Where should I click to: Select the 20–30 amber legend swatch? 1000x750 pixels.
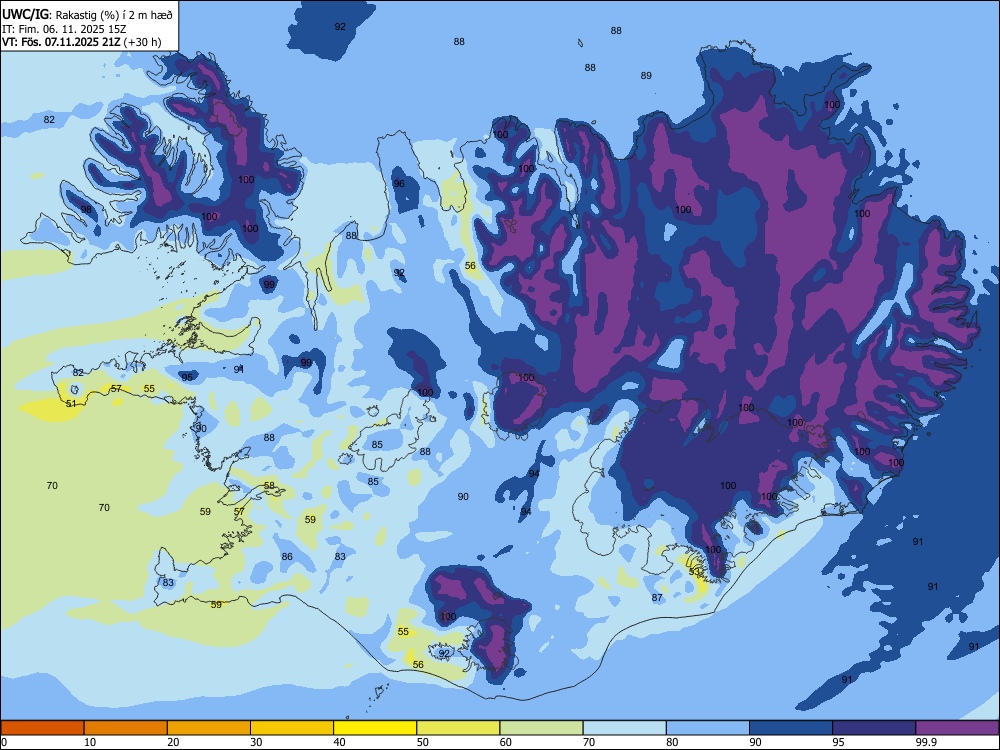209,728
